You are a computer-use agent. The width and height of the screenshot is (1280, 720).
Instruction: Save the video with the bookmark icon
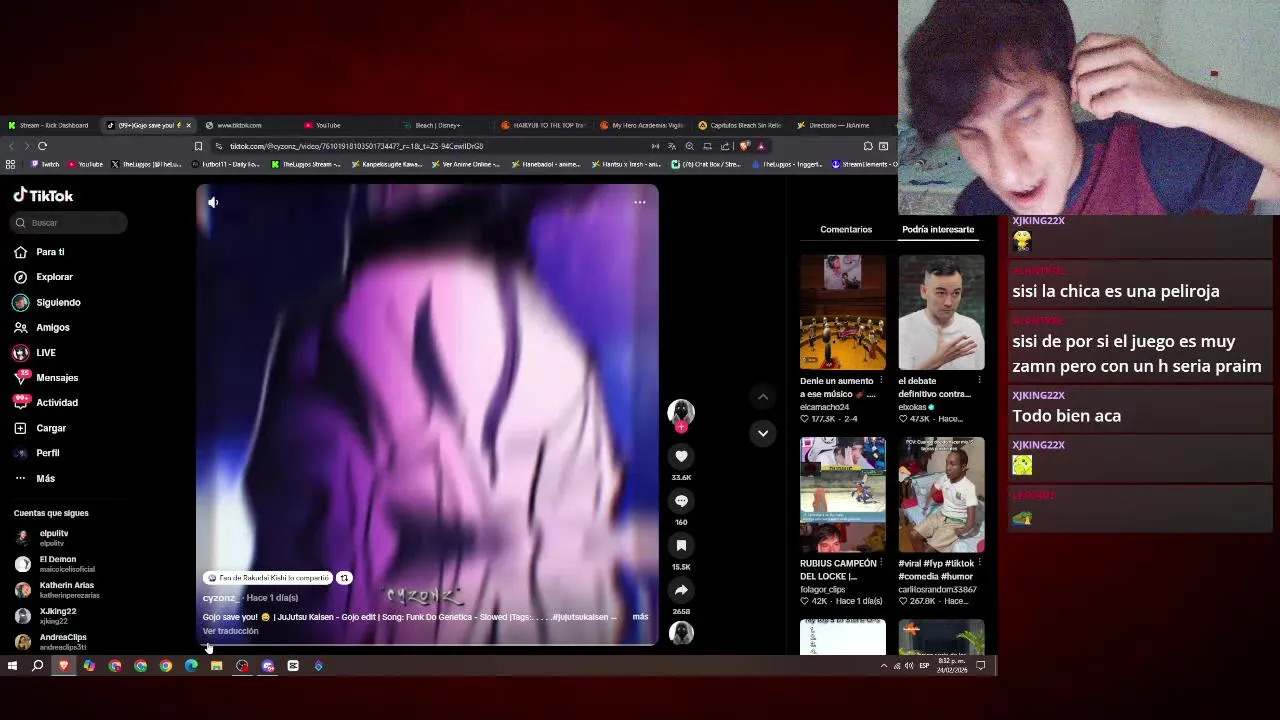(681, 545)
